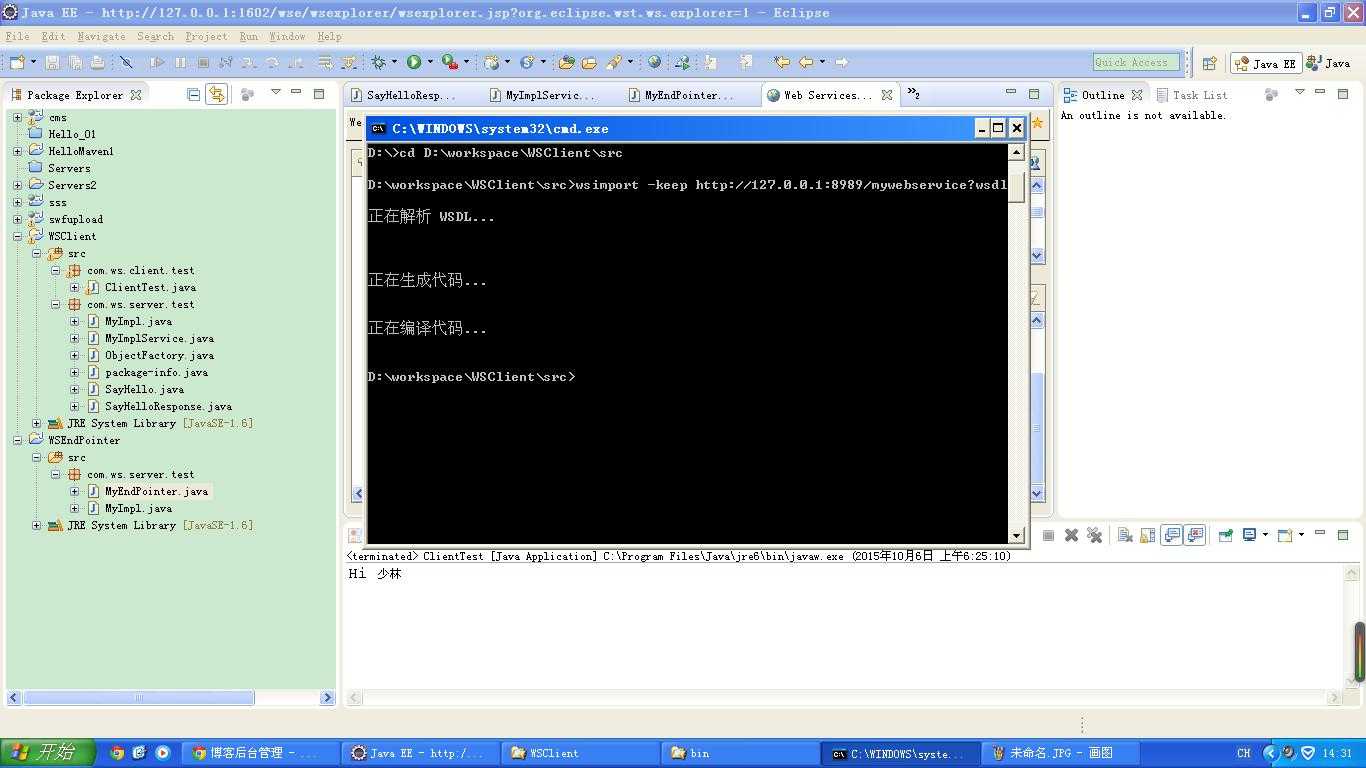Click the Display Selected Console monitor icon
The width and height of the screenshot is (1366, 768).
pos(1250,535)
